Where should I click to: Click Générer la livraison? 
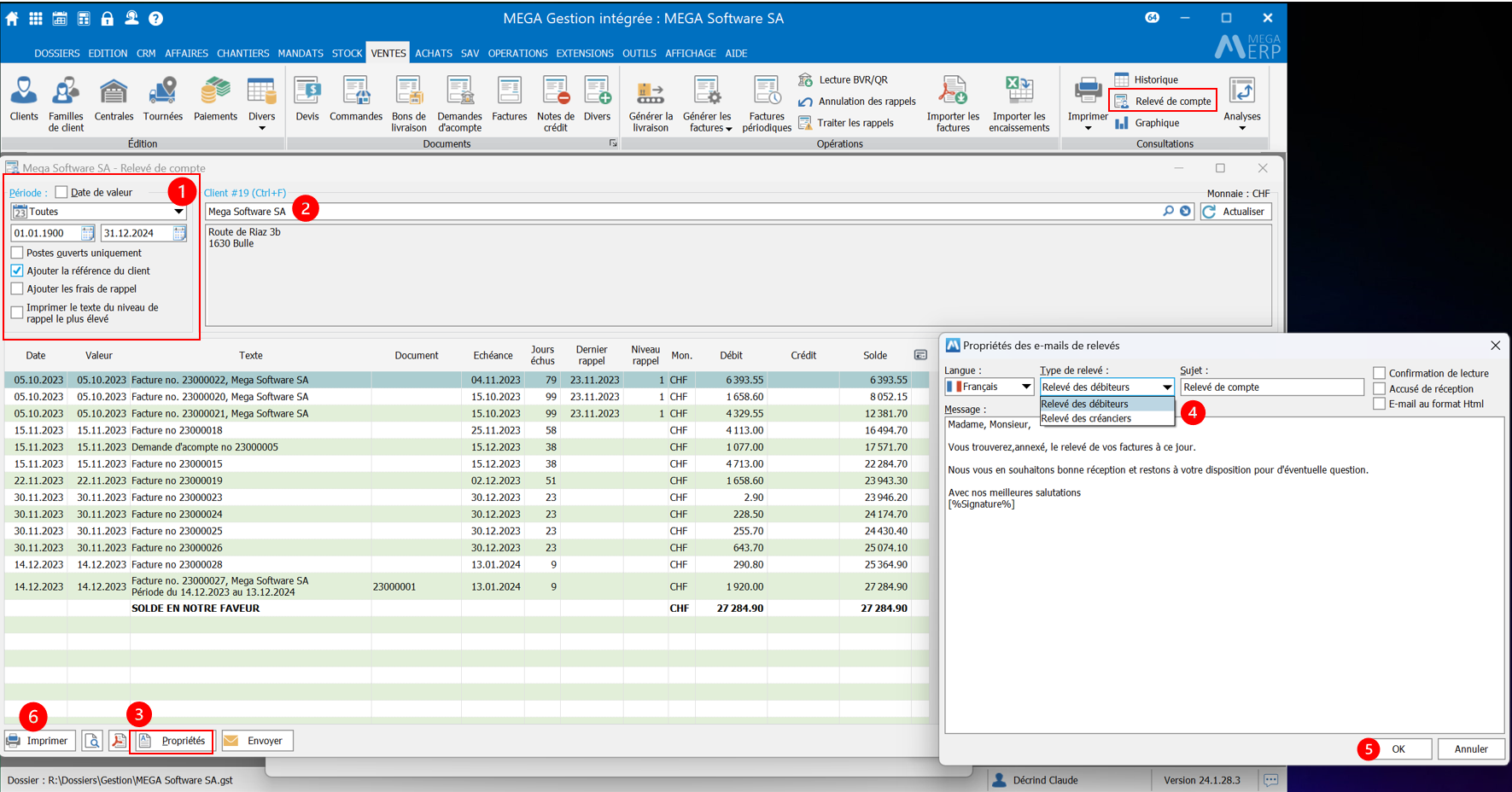[651, 104]
